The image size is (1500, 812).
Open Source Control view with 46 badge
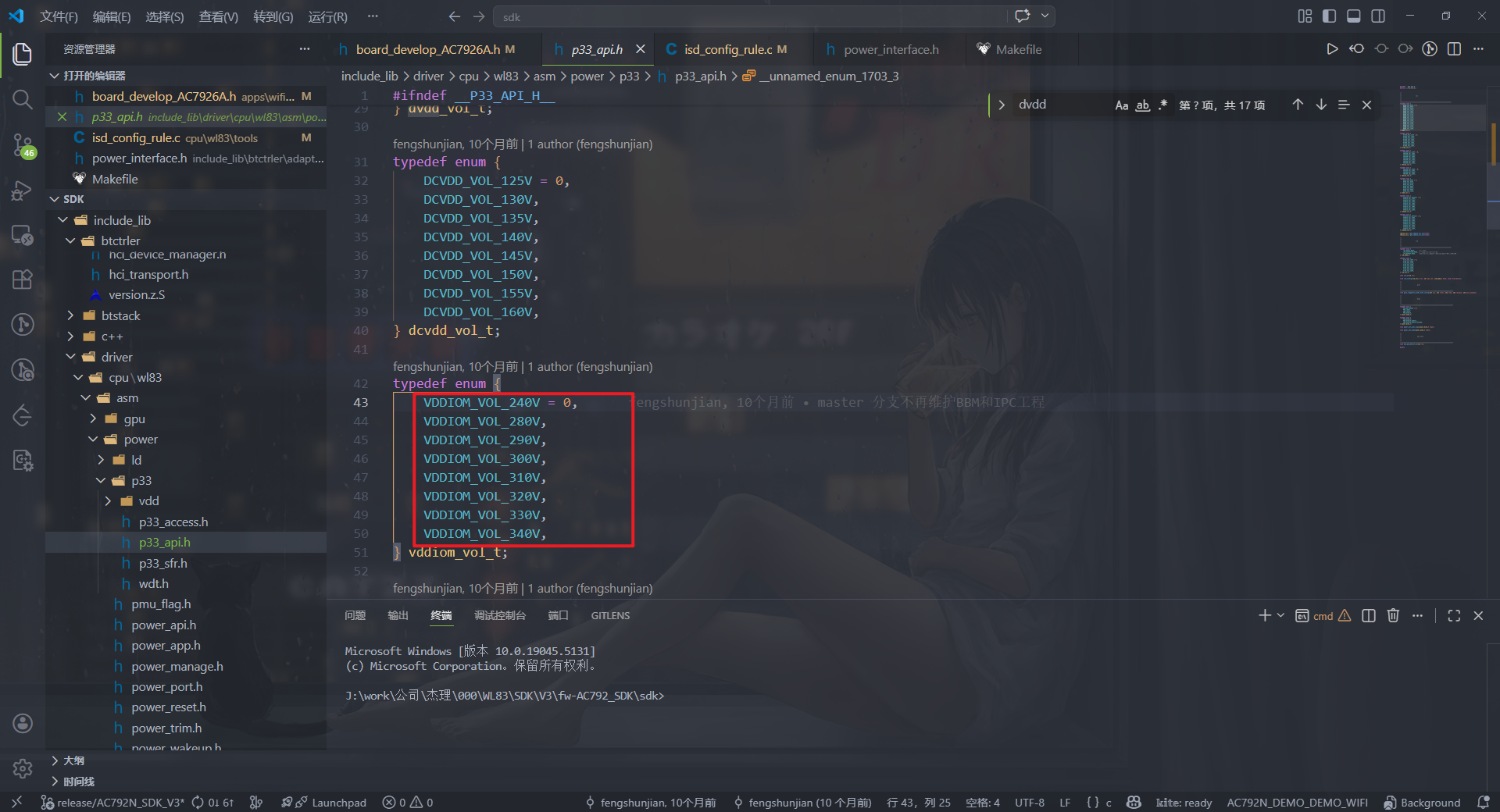tap(23, 144)
